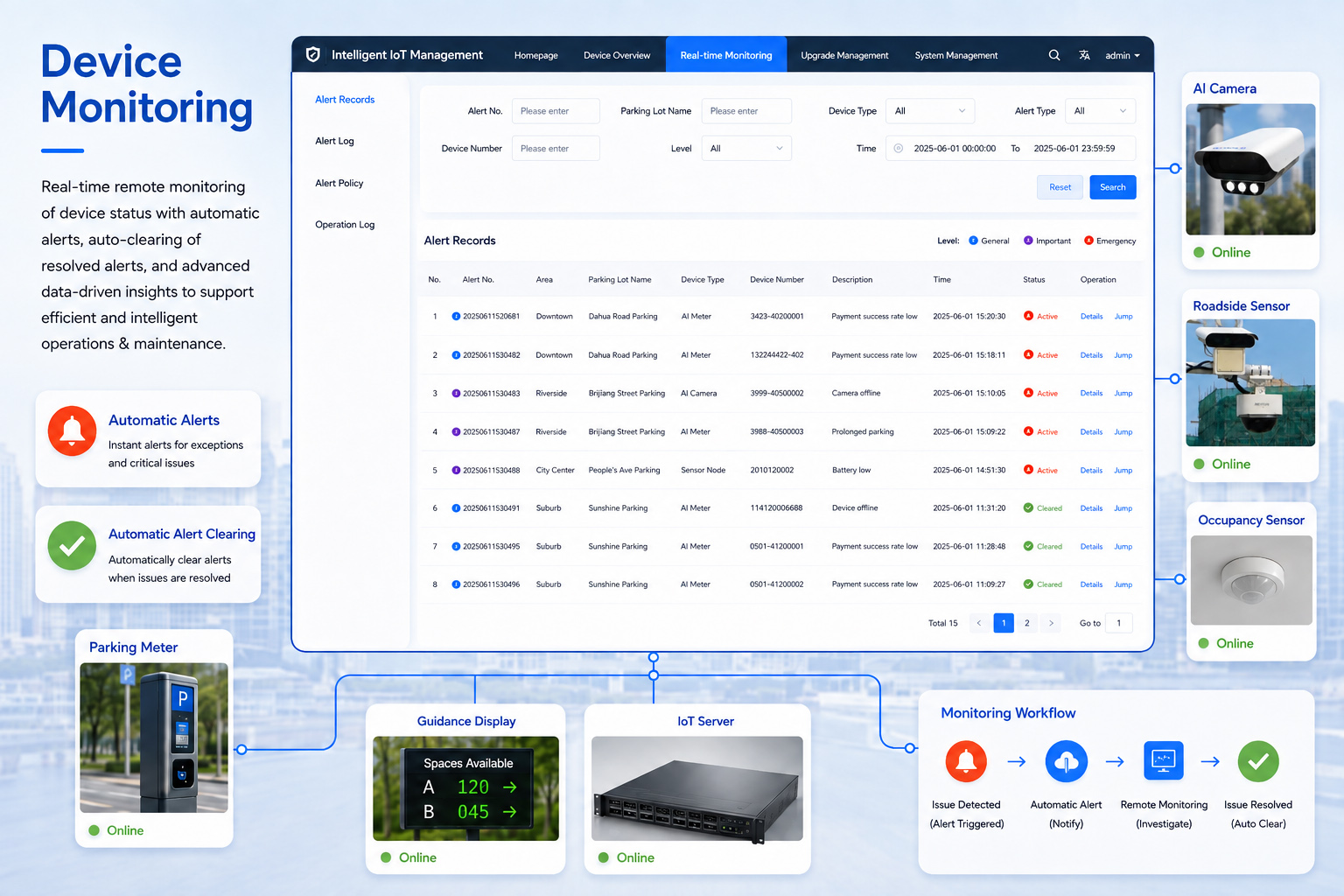
Task: Select the Issue Detected bell icon in workflow
Action: click(966, 761)
